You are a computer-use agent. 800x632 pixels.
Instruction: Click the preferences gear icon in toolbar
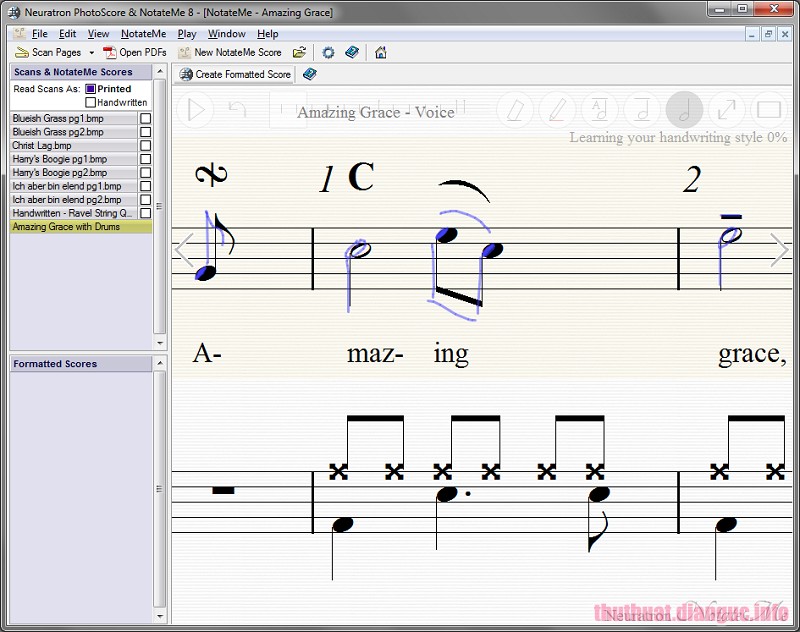328,53
